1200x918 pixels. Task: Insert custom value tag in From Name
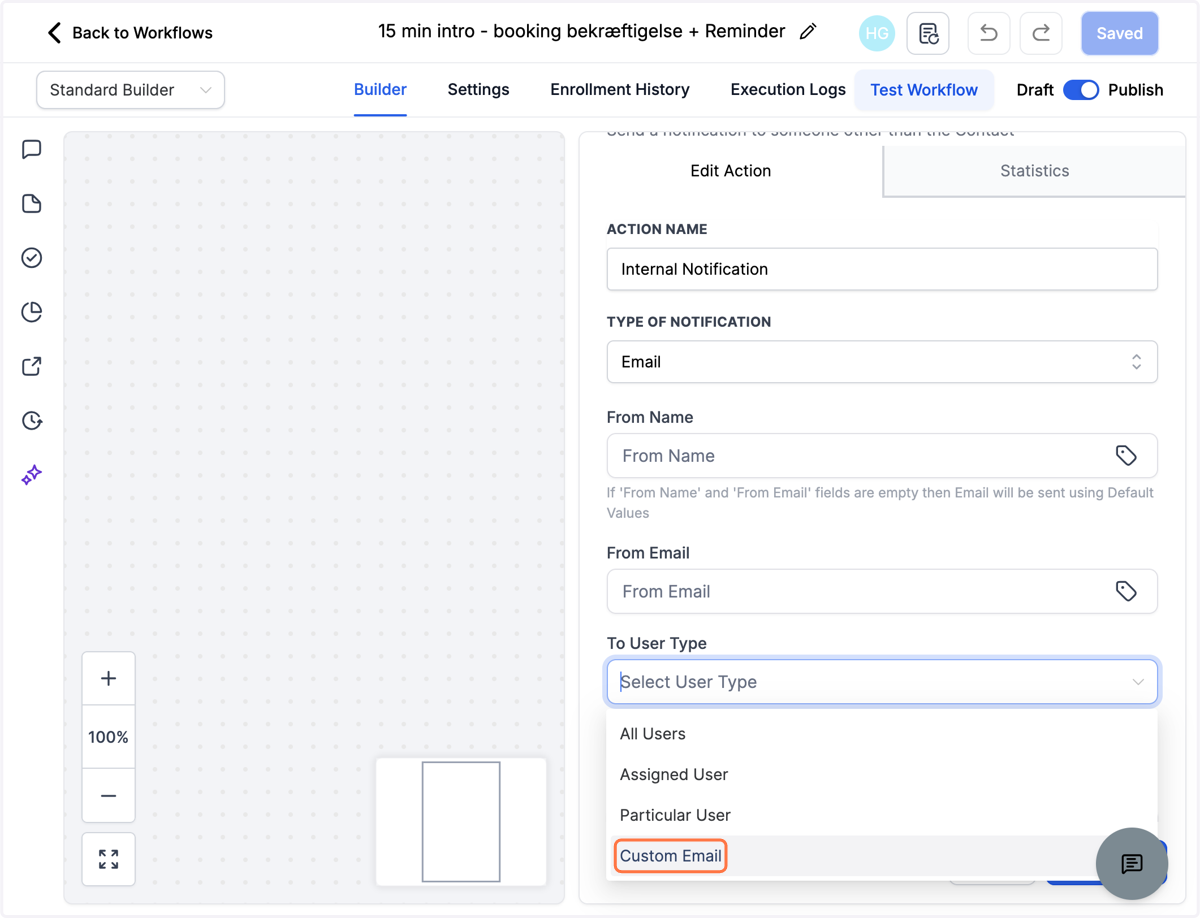pyautogui.click(x=1126, y=456)
